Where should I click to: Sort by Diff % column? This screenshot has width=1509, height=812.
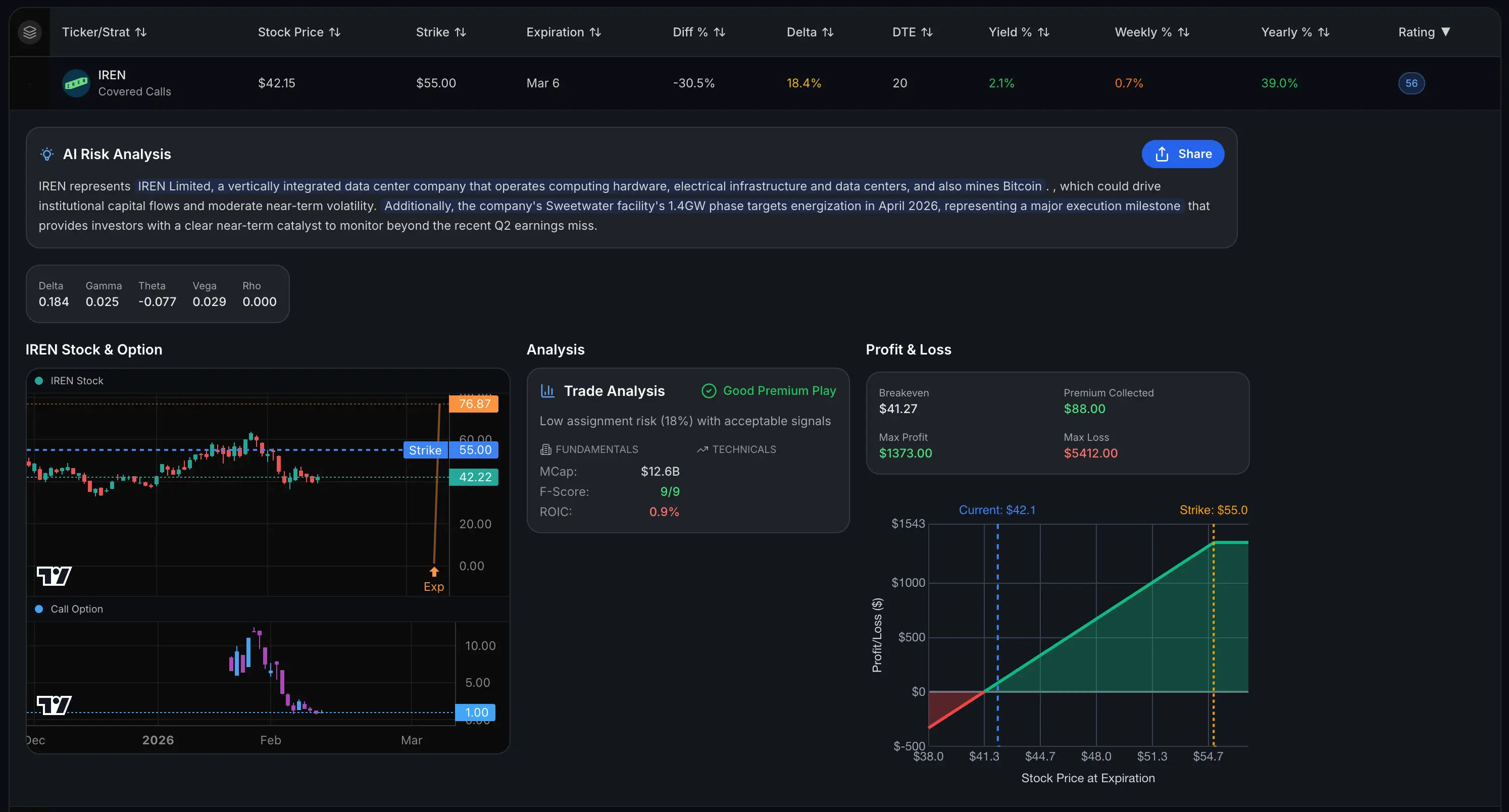(699, 32)
